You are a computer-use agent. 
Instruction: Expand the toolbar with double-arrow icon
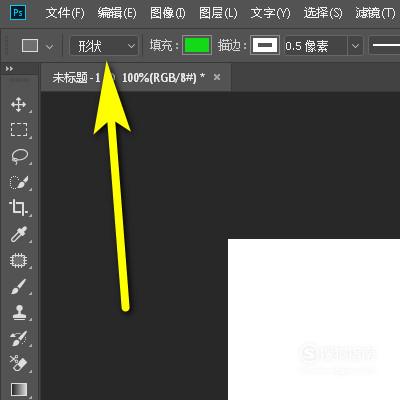[9, 69]
